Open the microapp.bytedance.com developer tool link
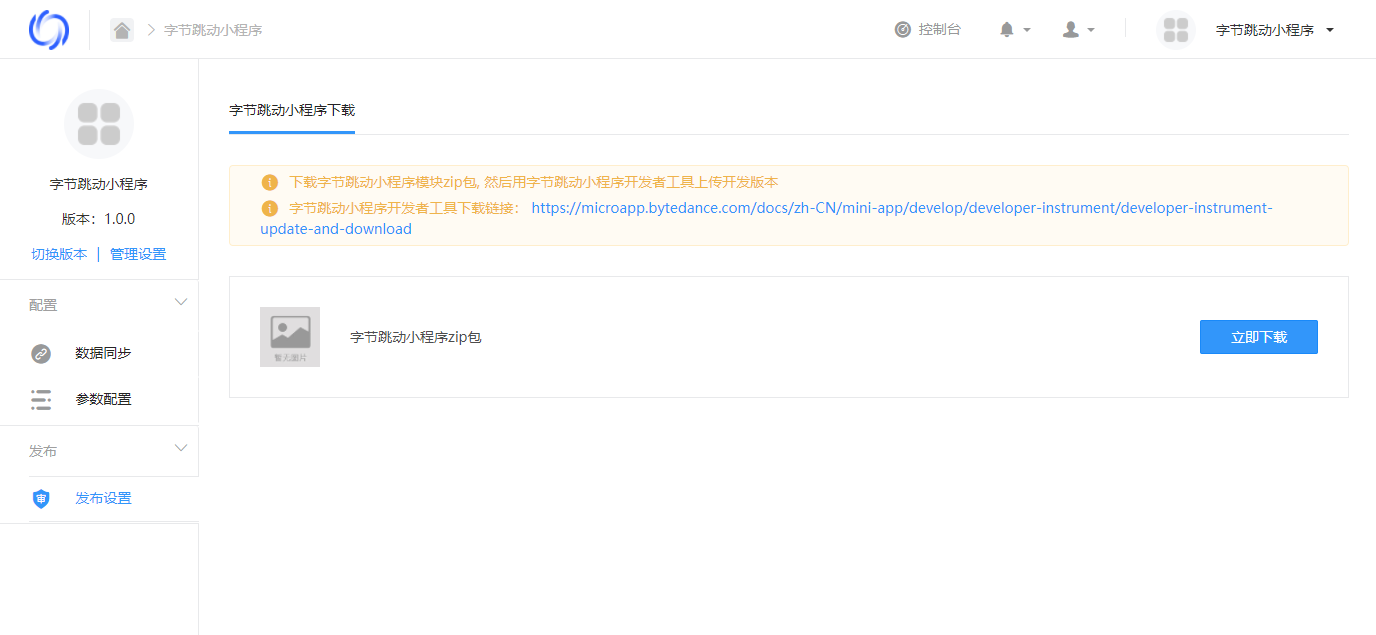The image size is (1376, 635). (766, 218)
